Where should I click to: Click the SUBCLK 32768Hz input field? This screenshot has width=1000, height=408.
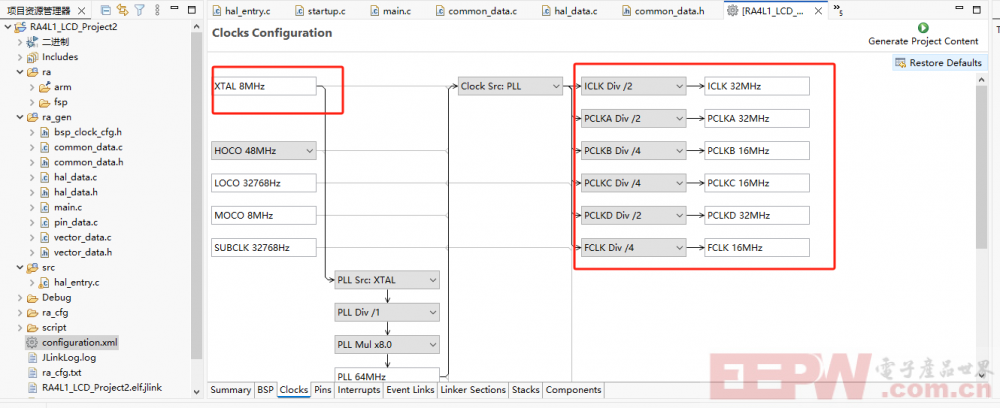(x=263, y=247)
